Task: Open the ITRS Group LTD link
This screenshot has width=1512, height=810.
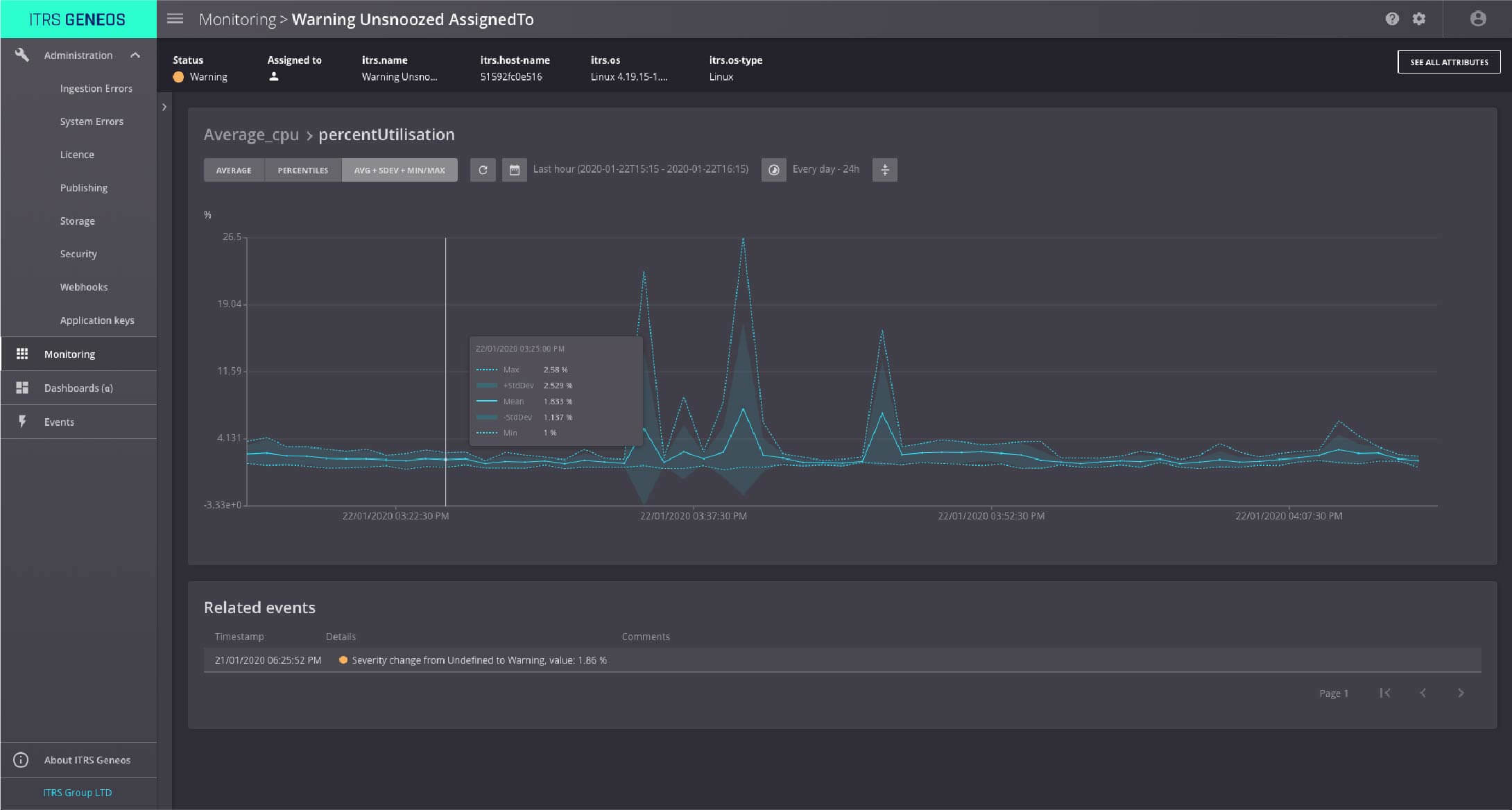Action: coord(77,793)
